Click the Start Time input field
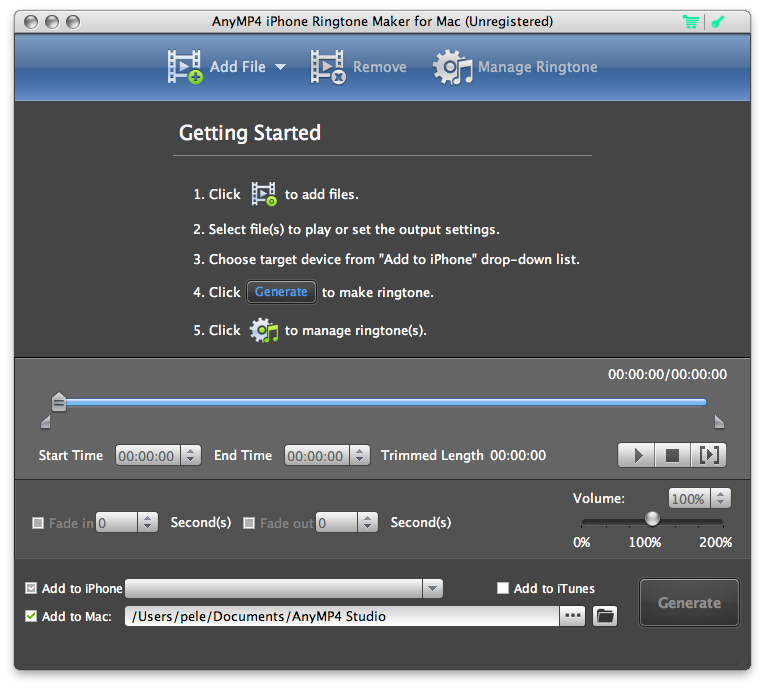The height and width of the screenshot is (690, 765). pos(148,456)
